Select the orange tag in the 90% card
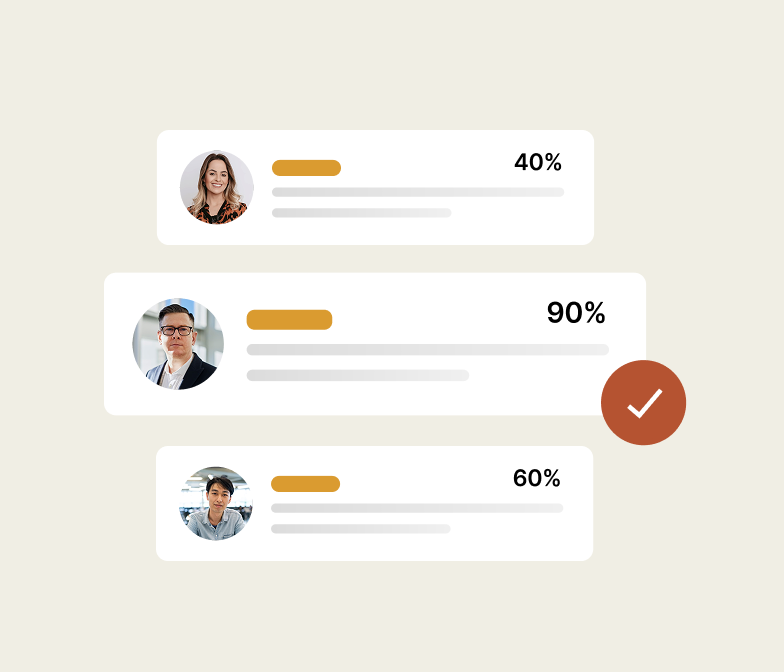 pyautogui.click(x=289, y=320)
